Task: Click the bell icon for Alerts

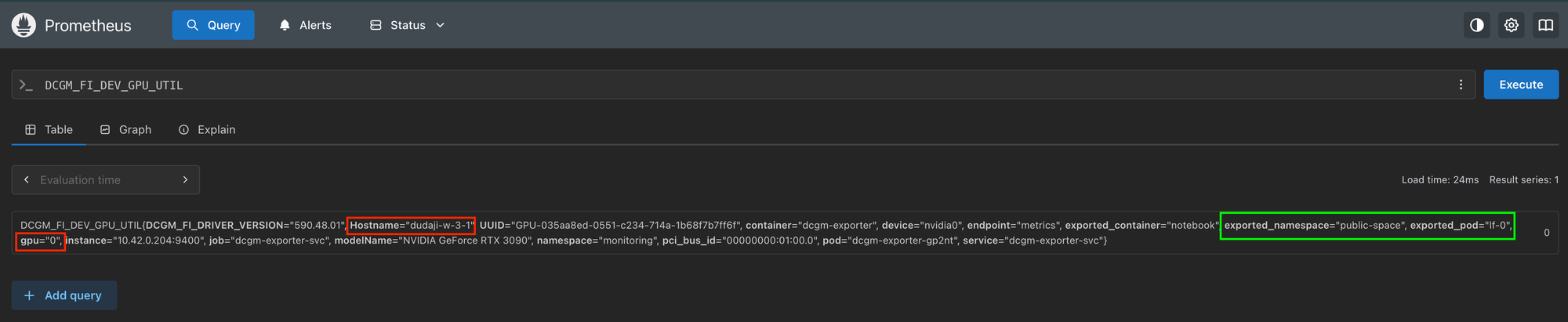Action: coord(285,25)
